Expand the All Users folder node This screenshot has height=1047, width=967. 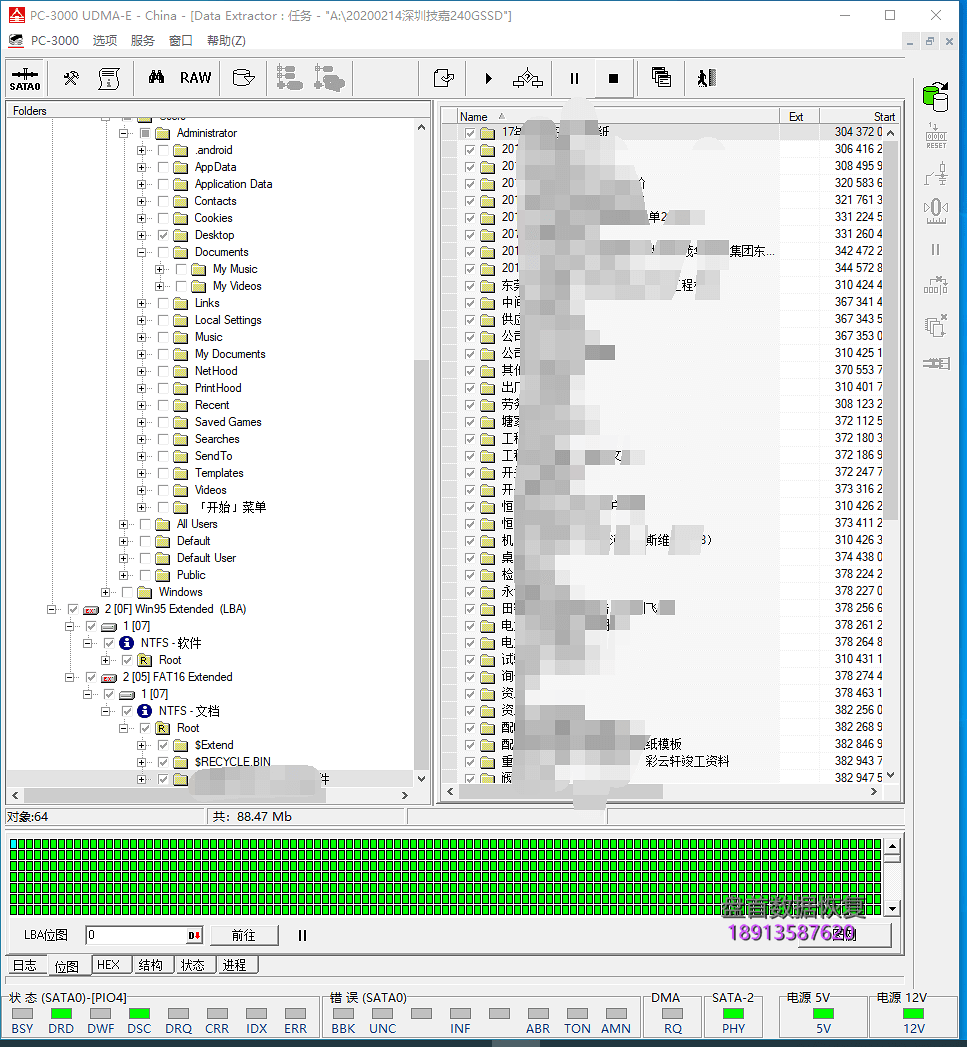click(x=124, y=524)
